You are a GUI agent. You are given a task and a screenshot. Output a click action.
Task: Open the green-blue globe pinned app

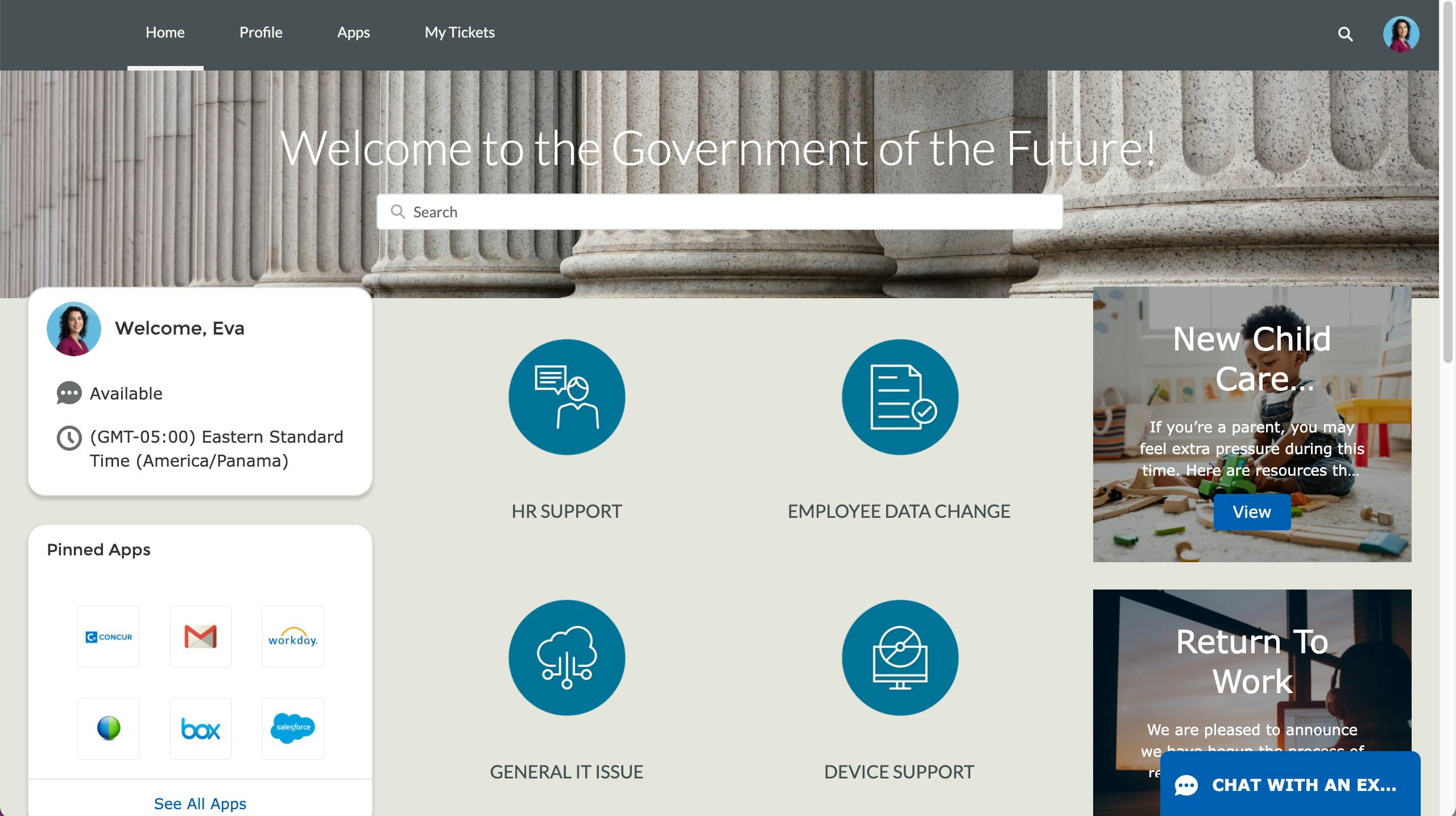click(109, 729)
